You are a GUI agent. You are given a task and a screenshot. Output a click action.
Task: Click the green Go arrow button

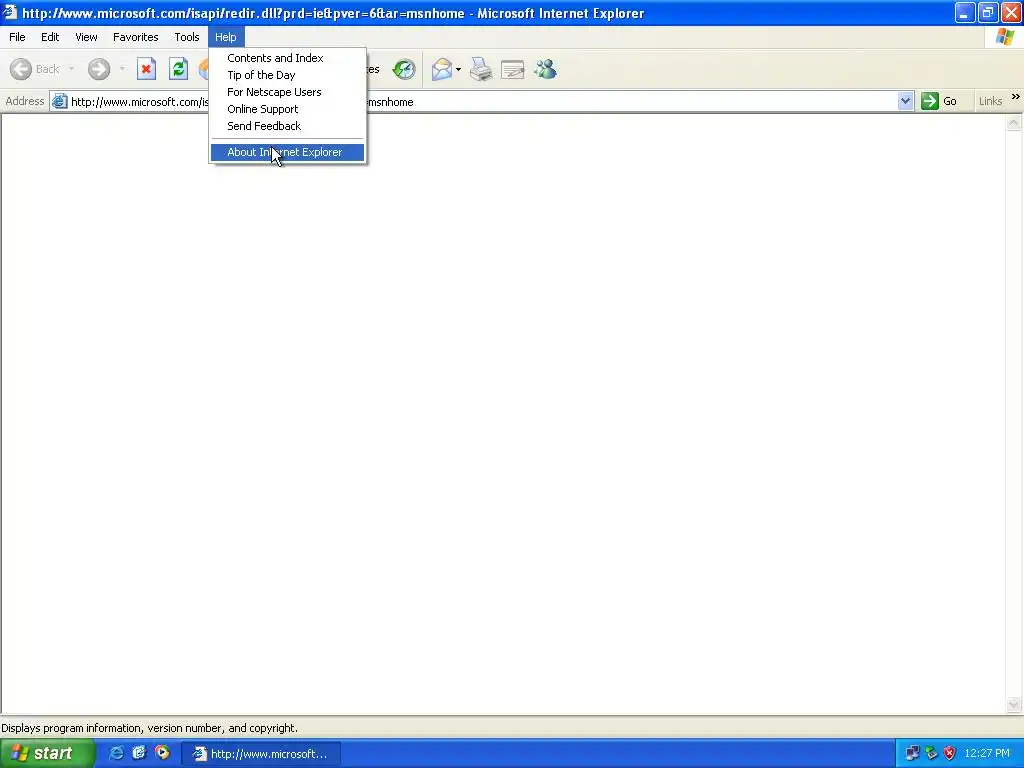(930, 101)
